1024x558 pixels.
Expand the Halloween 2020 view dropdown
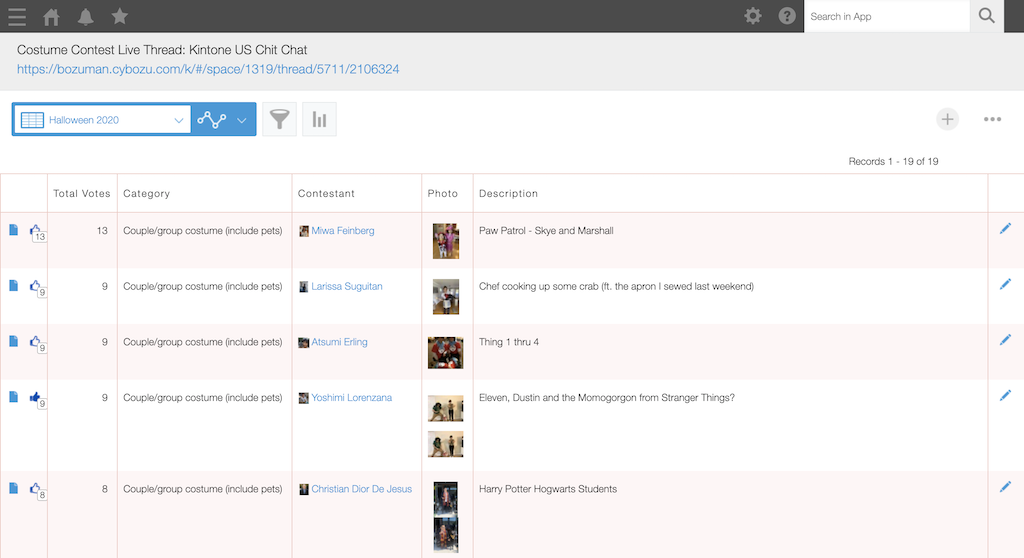pos(179,120)
